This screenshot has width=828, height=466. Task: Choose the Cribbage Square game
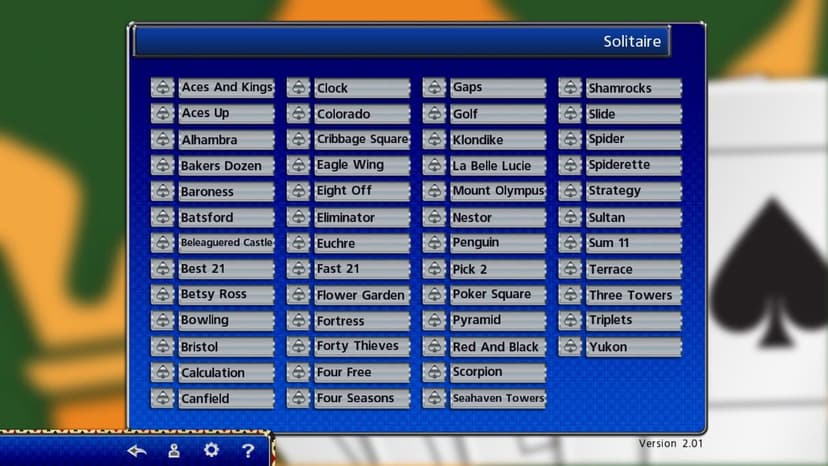[362, 139]
